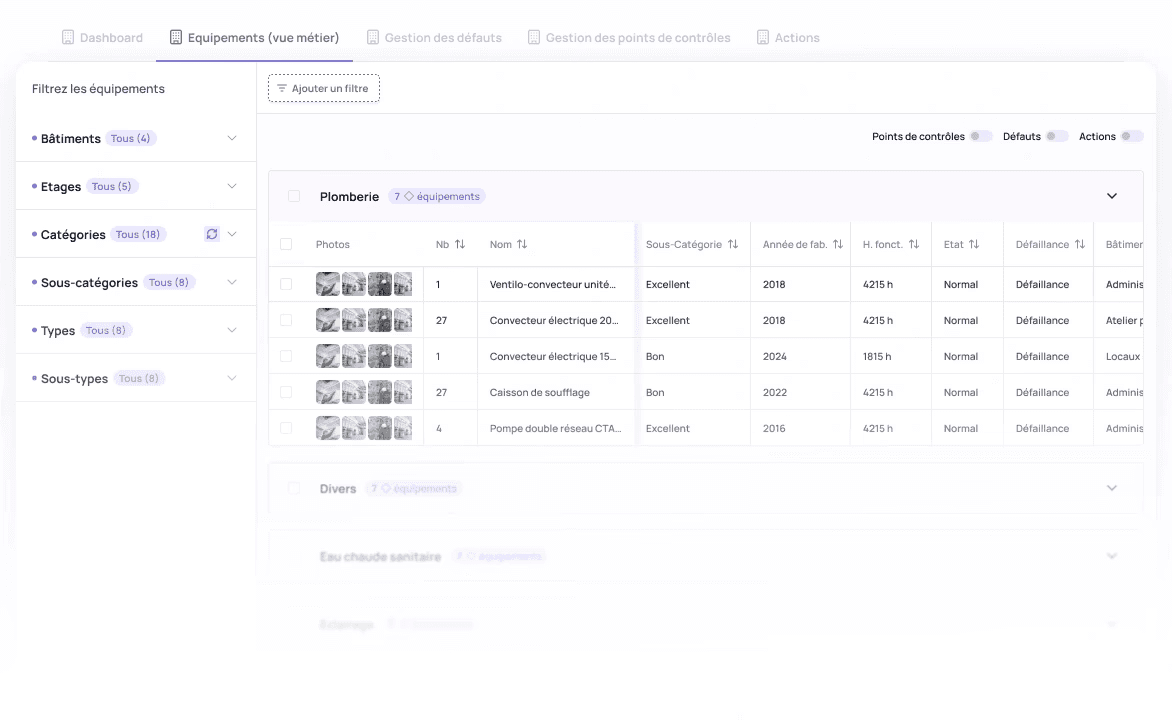Open the Gestion des défauts tab
This screenshot has height=721, width=1172.
[434, 37]
